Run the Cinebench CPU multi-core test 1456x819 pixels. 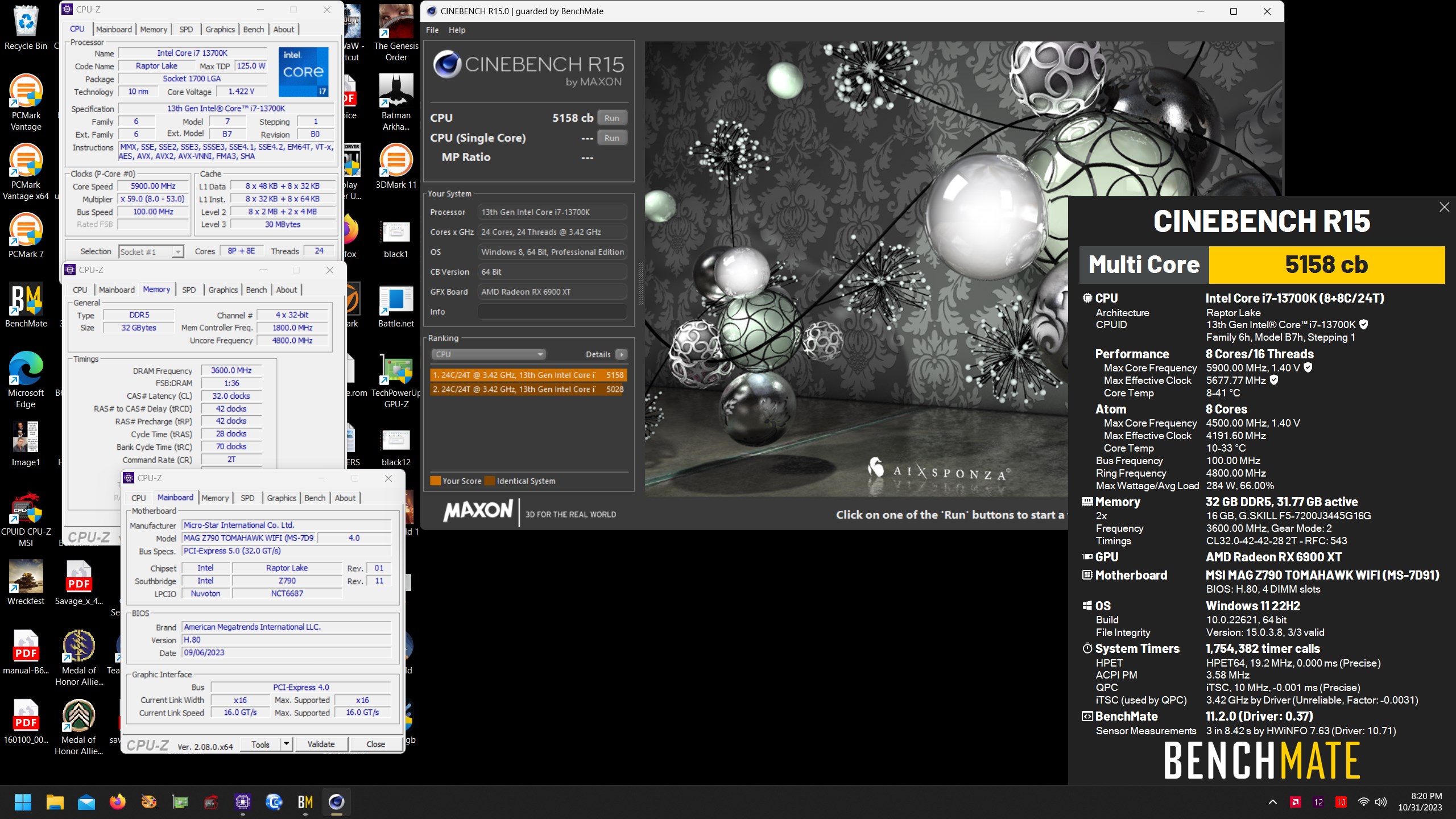click(x=612, y=118)
